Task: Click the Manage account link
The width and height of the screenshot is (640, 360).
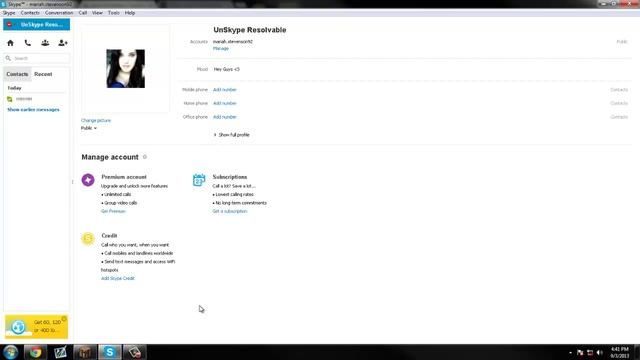Action: pos(221,49)
